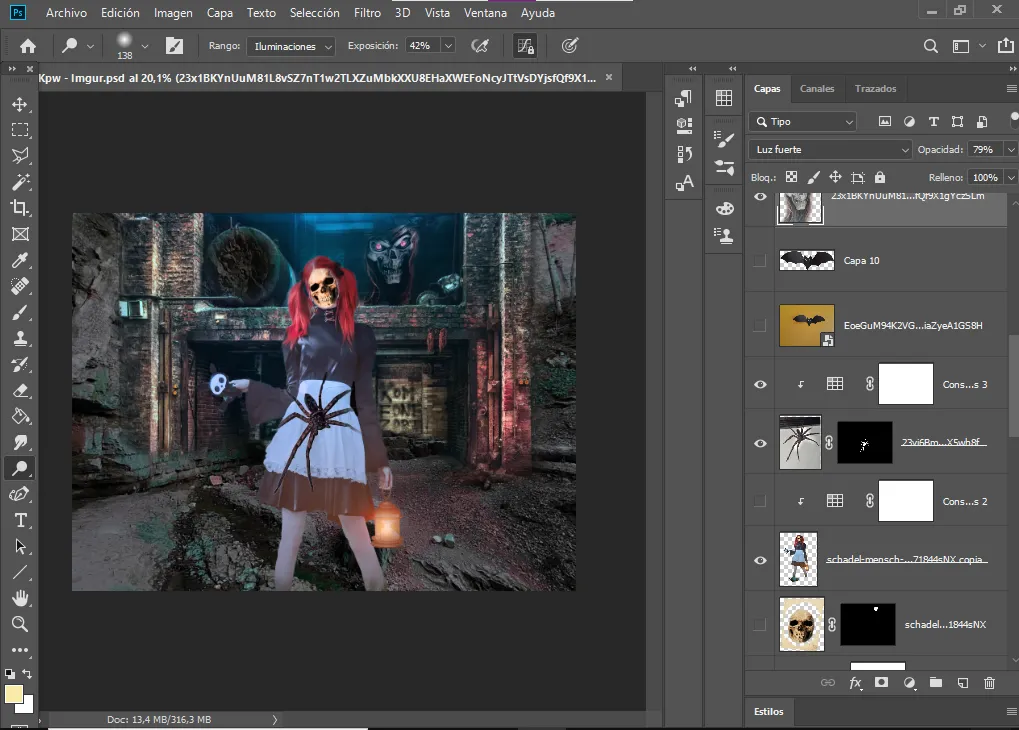Click the background color swatch

26,705
